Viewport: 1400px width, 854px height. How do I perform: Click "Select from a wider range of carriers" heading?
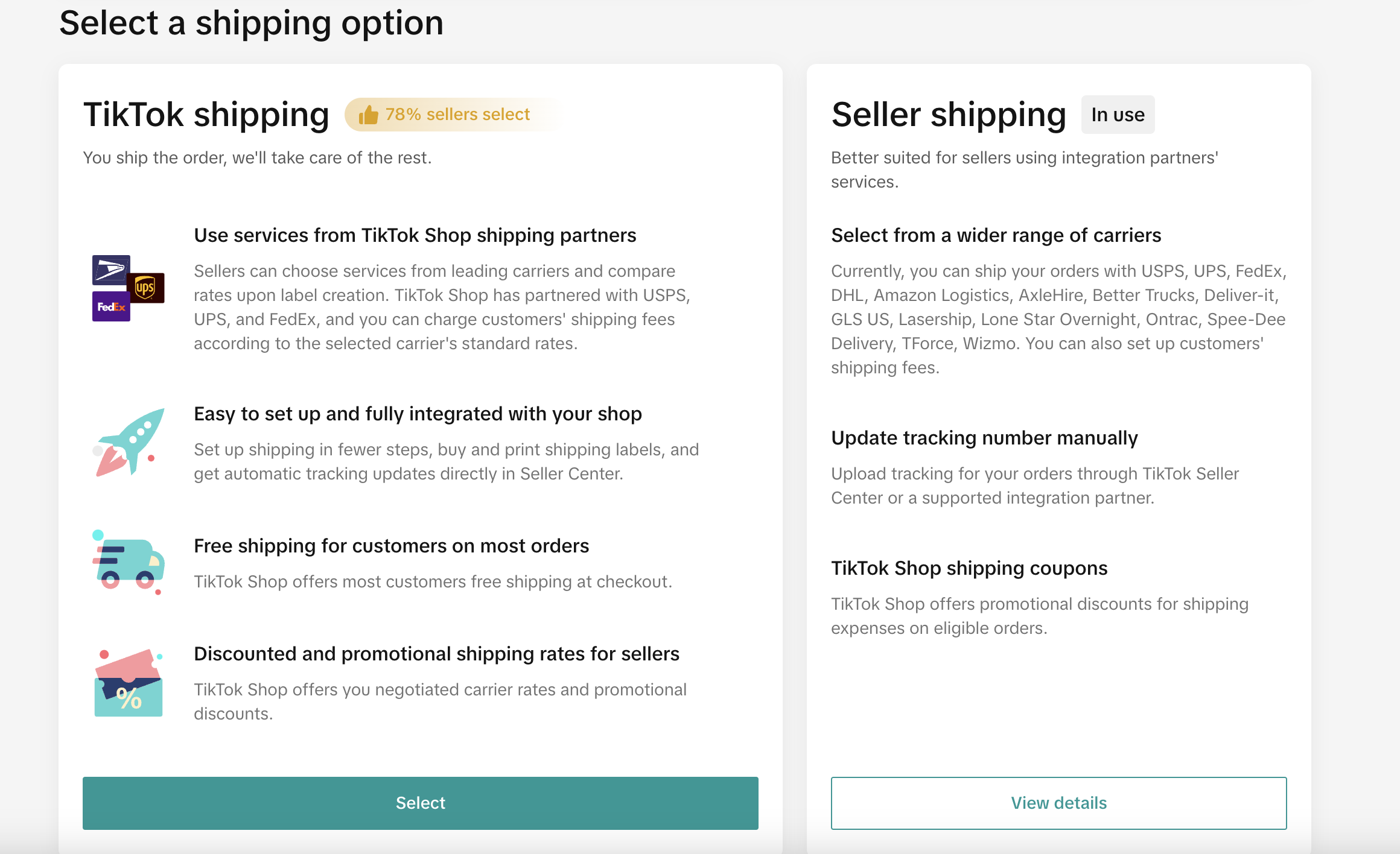point(996,235)
